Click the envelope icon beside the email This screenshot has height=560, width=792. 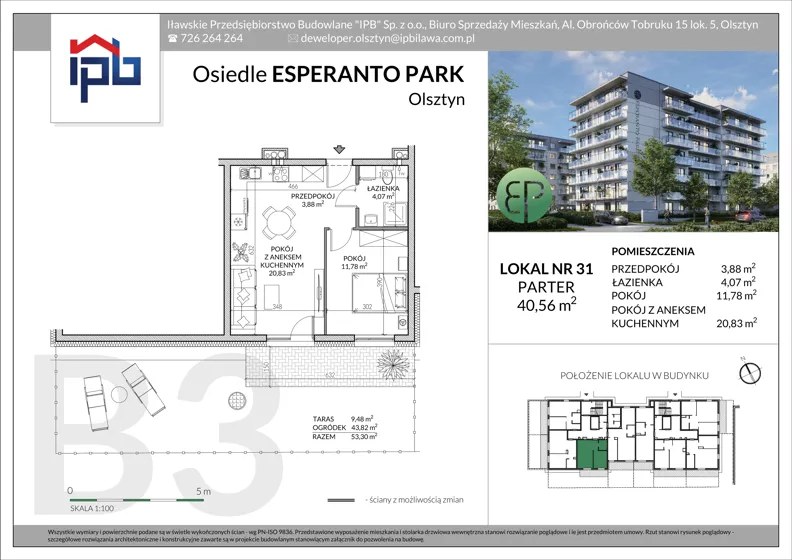(x=292, y=38)
